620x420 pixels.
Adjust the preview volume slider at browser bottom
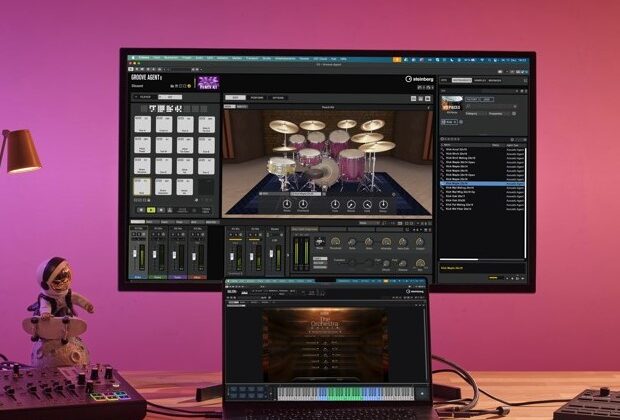point(496,278)
